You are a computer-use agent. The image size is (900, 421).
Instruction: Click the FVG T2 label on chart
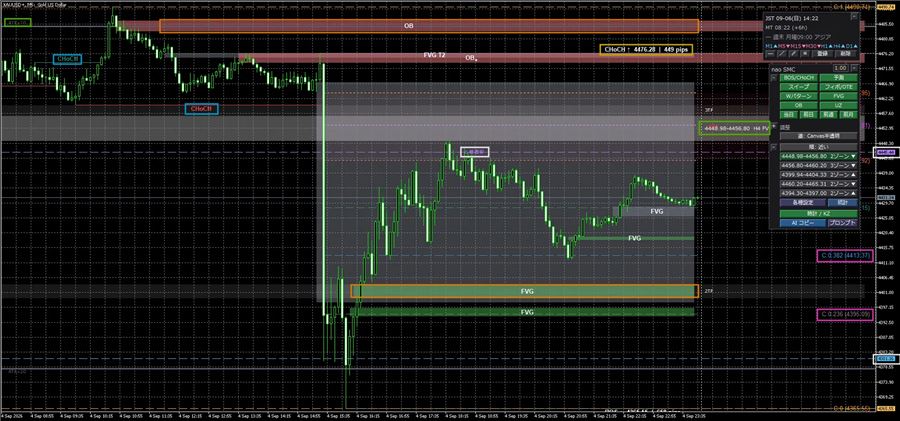[435, 55]
